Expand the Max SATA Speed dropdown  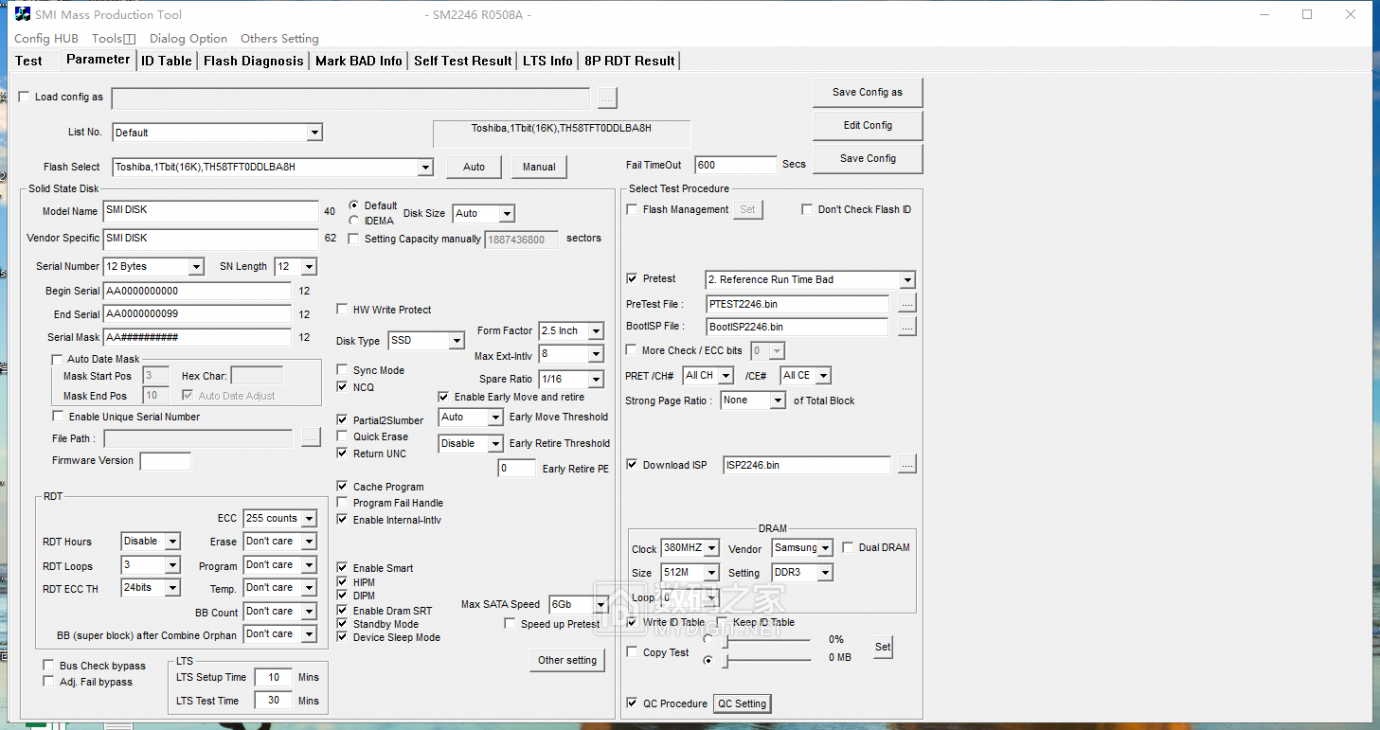tap(600, 605)
